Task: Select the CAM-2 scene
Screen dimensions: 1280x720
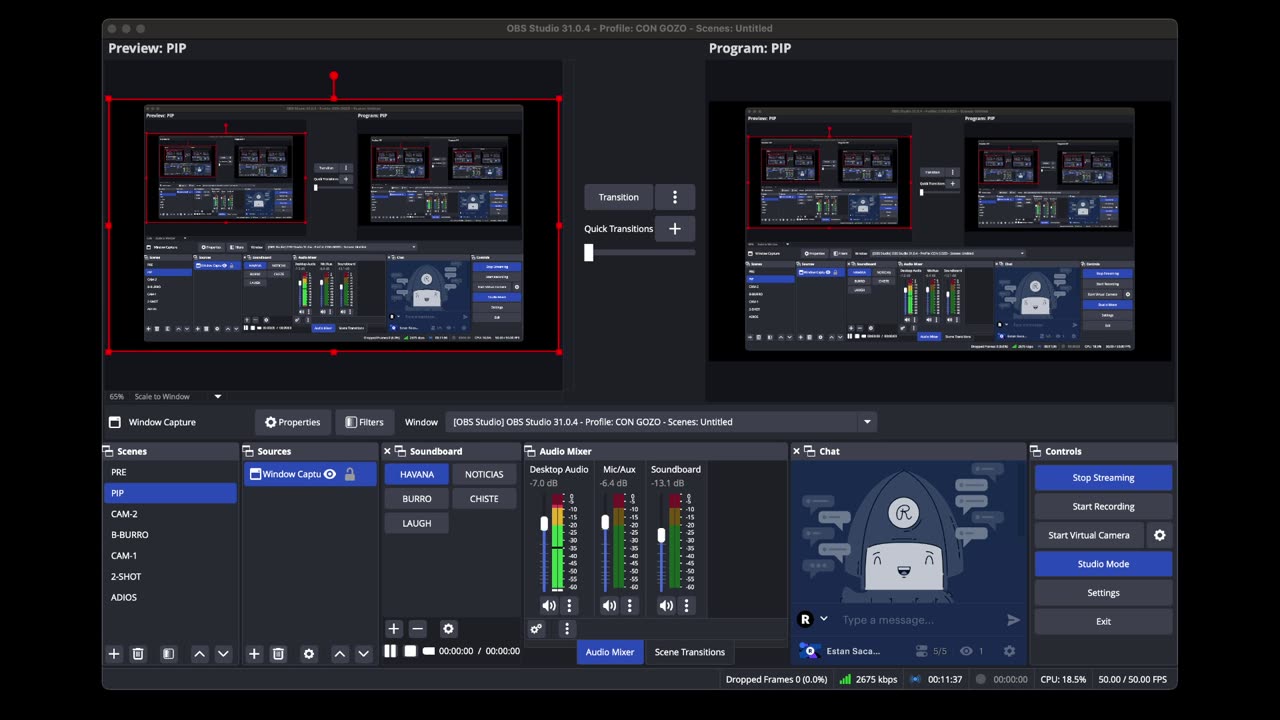Action: (x=170, y=514)
